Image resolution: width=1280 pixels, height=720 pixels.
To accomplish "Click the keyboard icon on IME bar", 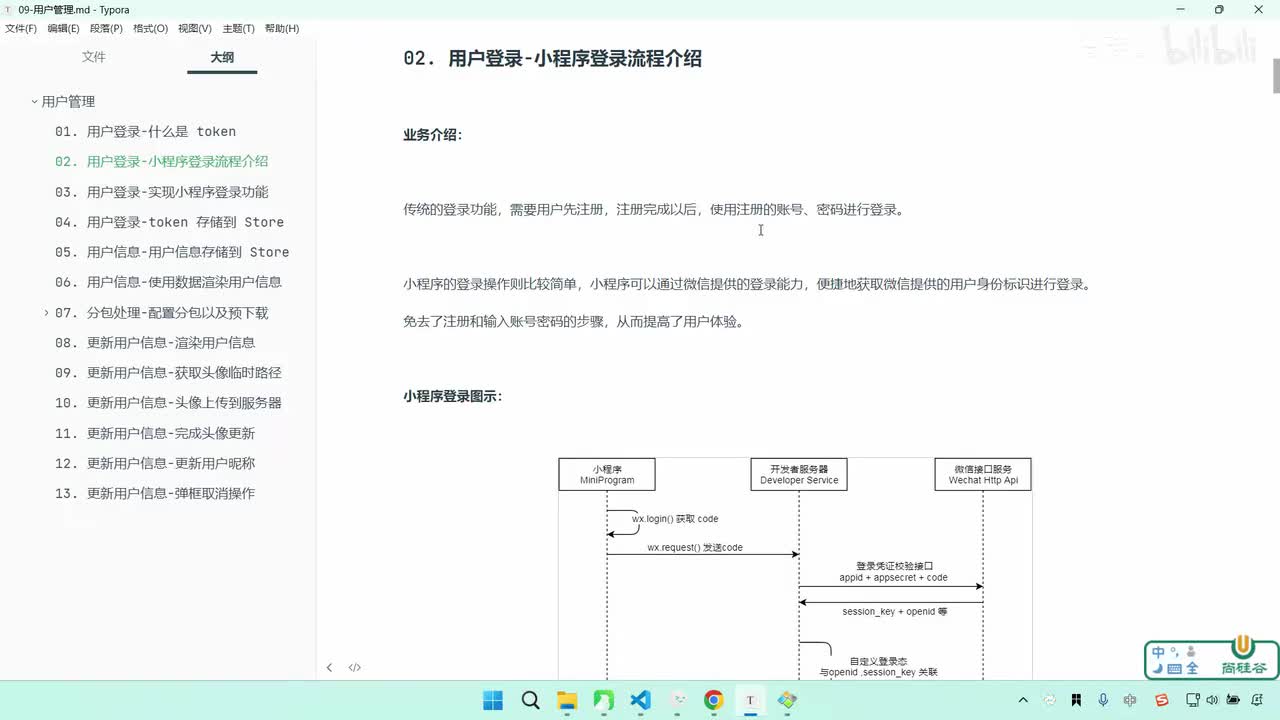I will tap(1175, 669).
